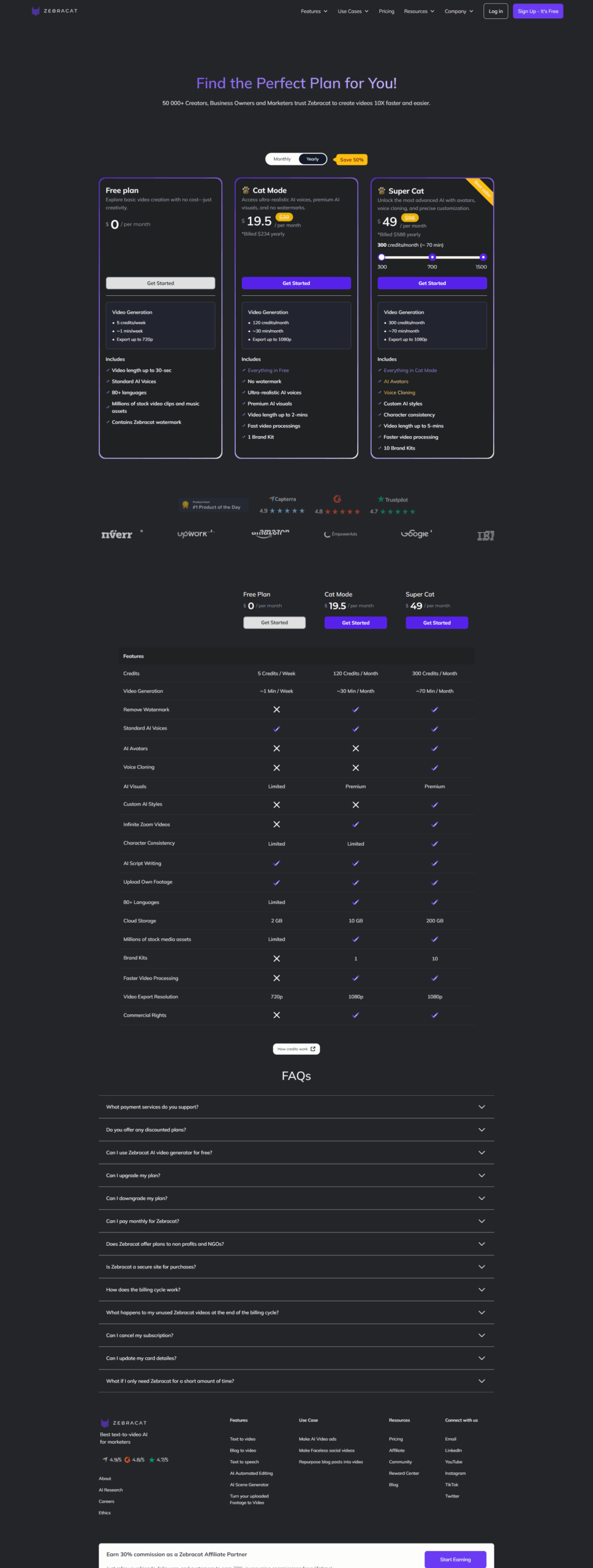The image size is (593, 1568).
Task: Go to Pricing in the top navigation
Action: coord(387,11)
